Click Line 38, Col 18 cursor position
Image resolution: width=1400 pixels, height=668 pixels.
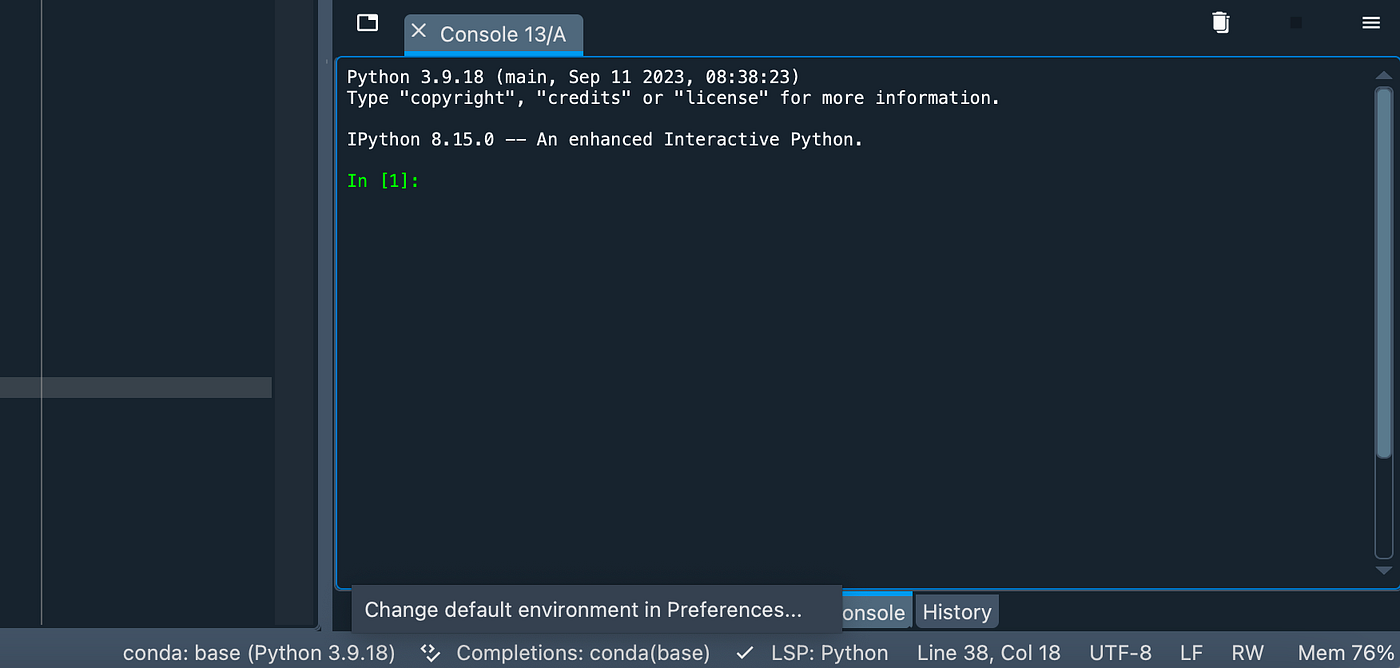pyautogui.click(x=988, y=653)
